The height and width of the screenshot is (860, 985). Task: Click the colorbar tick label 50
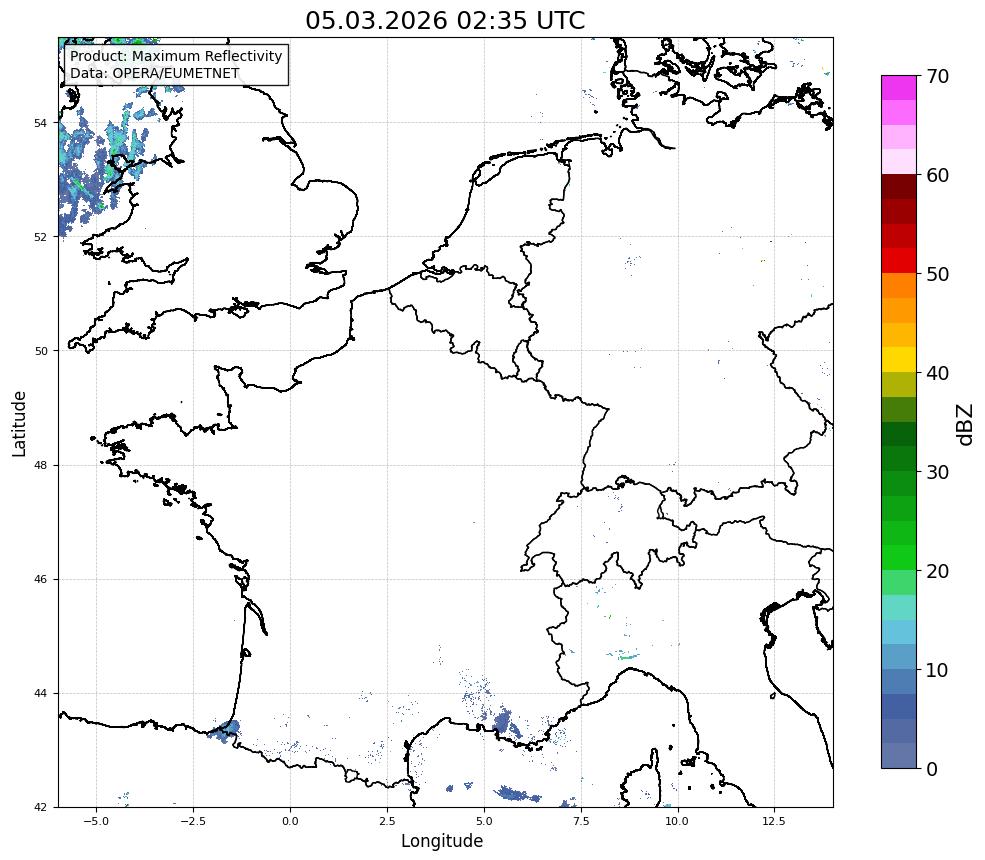tap(937, 275)
